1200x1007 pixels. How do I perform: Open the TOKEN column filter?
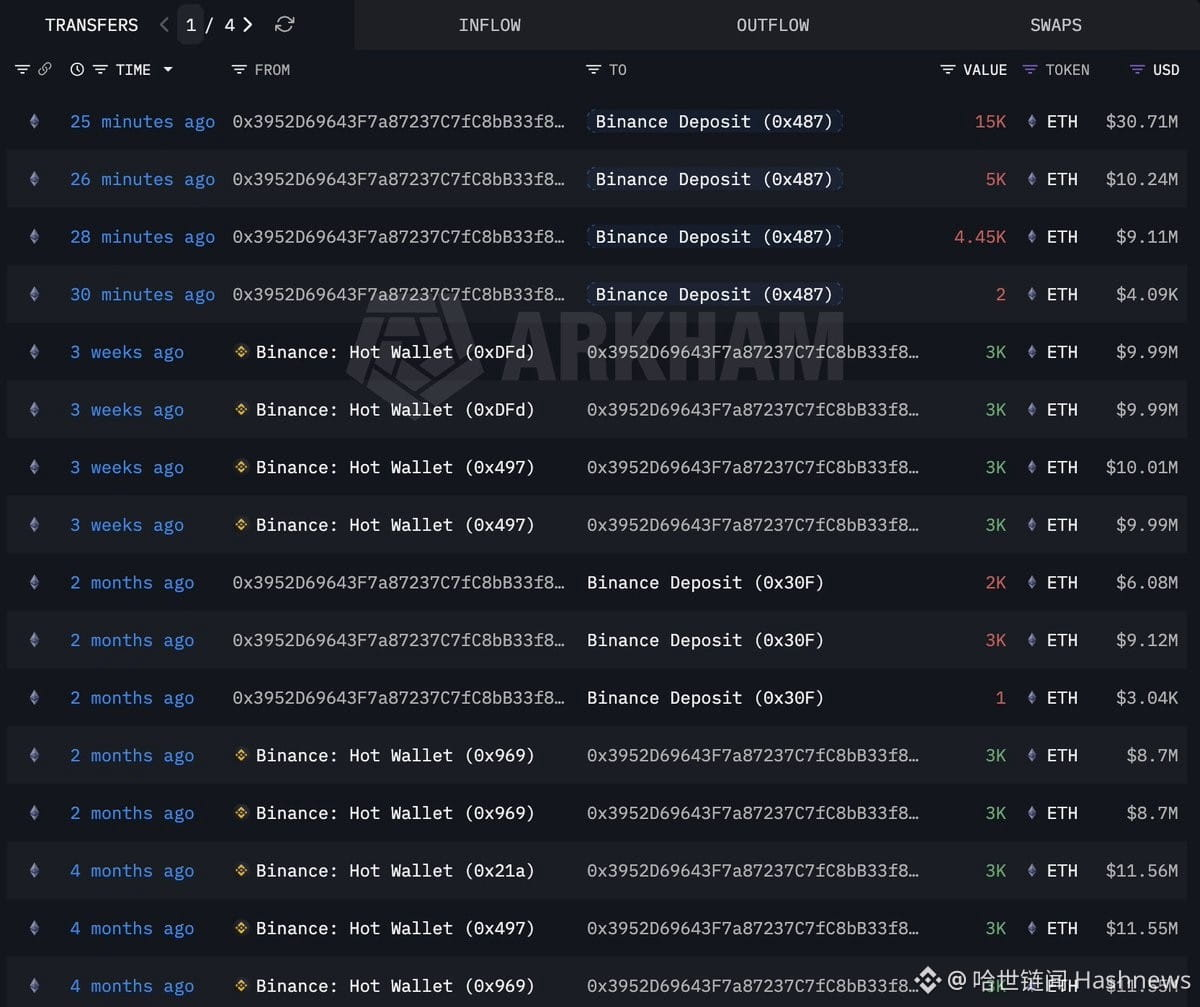(1030, 70)
